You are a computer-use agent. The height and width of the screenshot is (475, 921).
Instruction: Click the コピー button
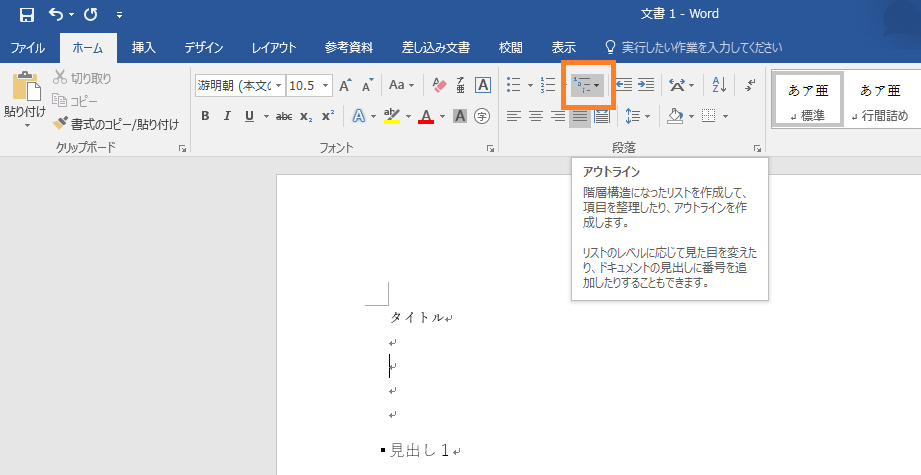(x=75, y=101)
